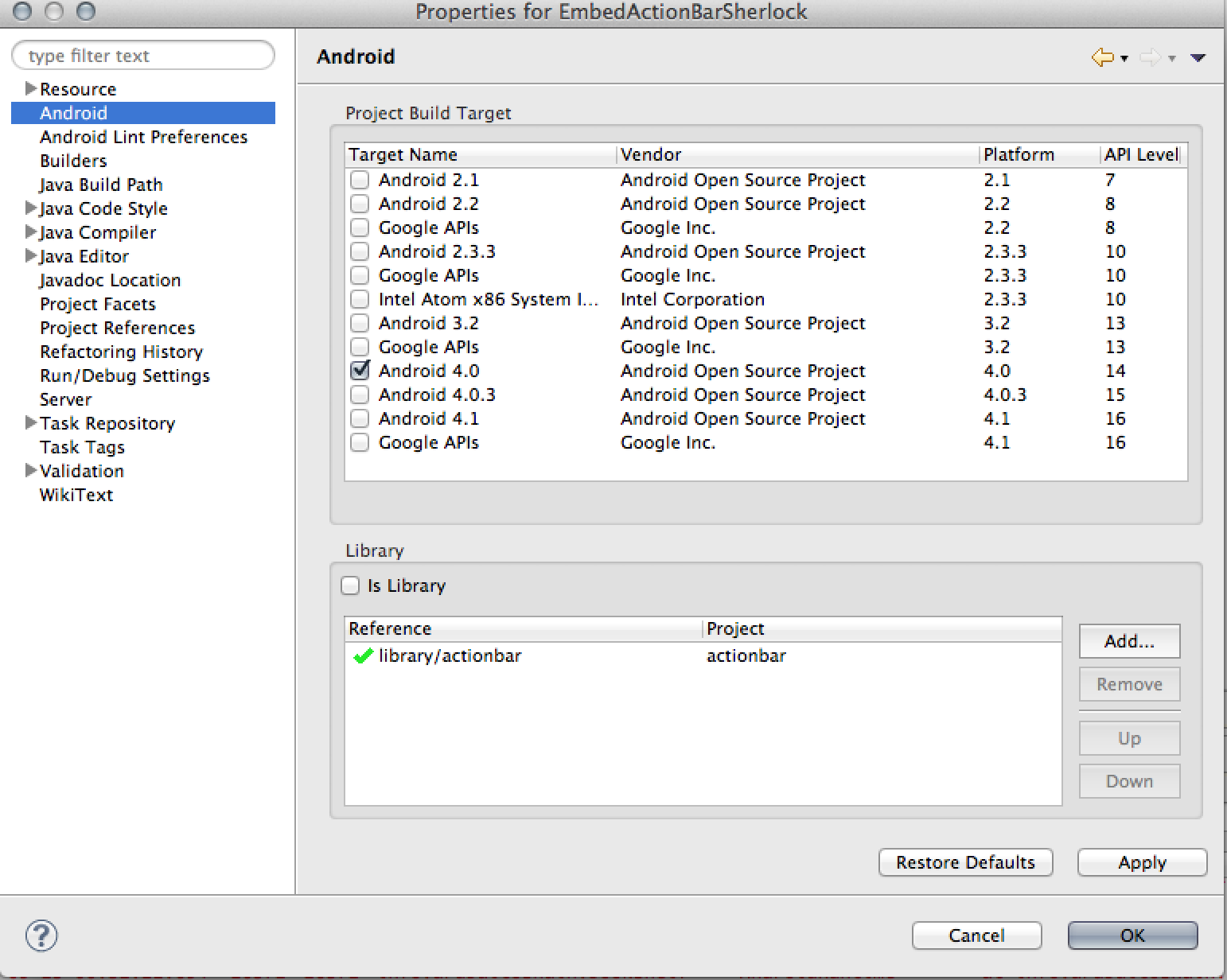Open Run/Debug Settings page
1227x980 pixels.
coord(125,375)
